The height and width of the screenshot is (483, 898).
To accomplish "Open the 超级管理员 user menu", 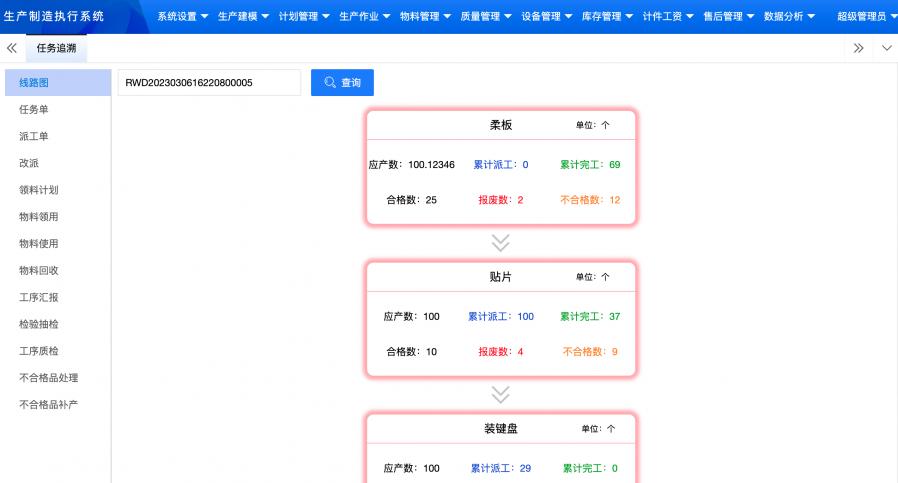I will [866, 17].
